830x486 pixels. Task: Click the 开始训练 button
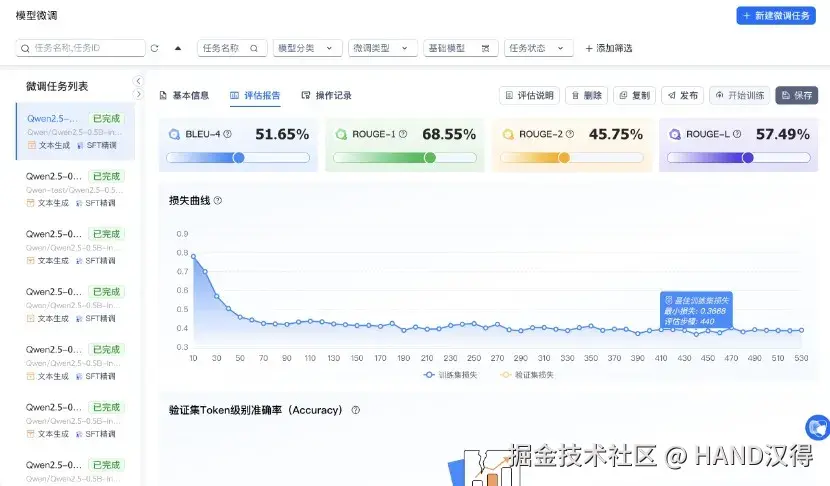[x=740, y=95]
